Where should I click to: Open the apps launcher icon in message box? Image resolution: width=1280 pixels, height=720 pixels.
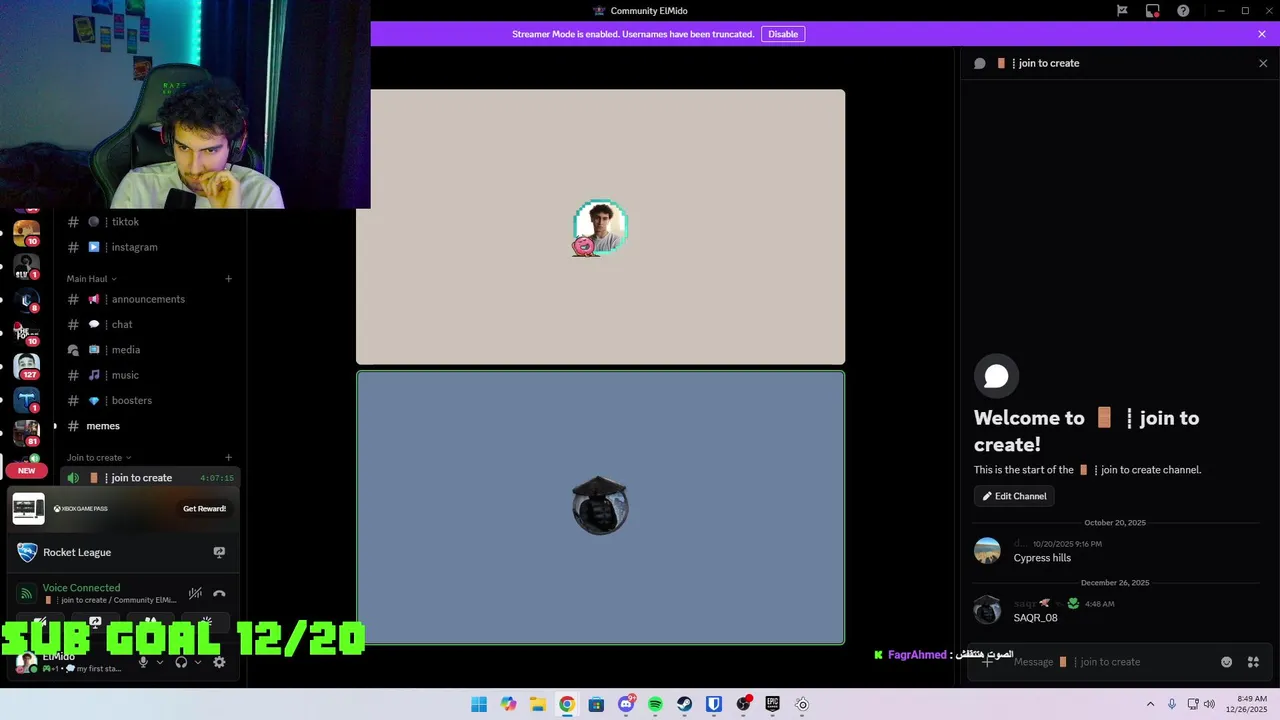coord(1253,662)
